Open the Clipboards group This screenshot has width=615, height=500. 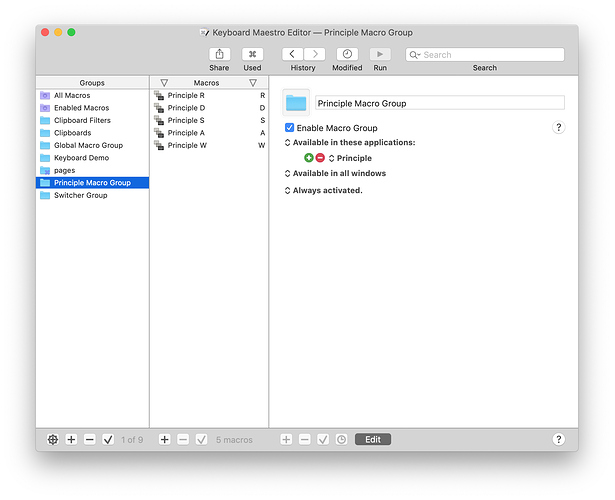tap(92, 133)
